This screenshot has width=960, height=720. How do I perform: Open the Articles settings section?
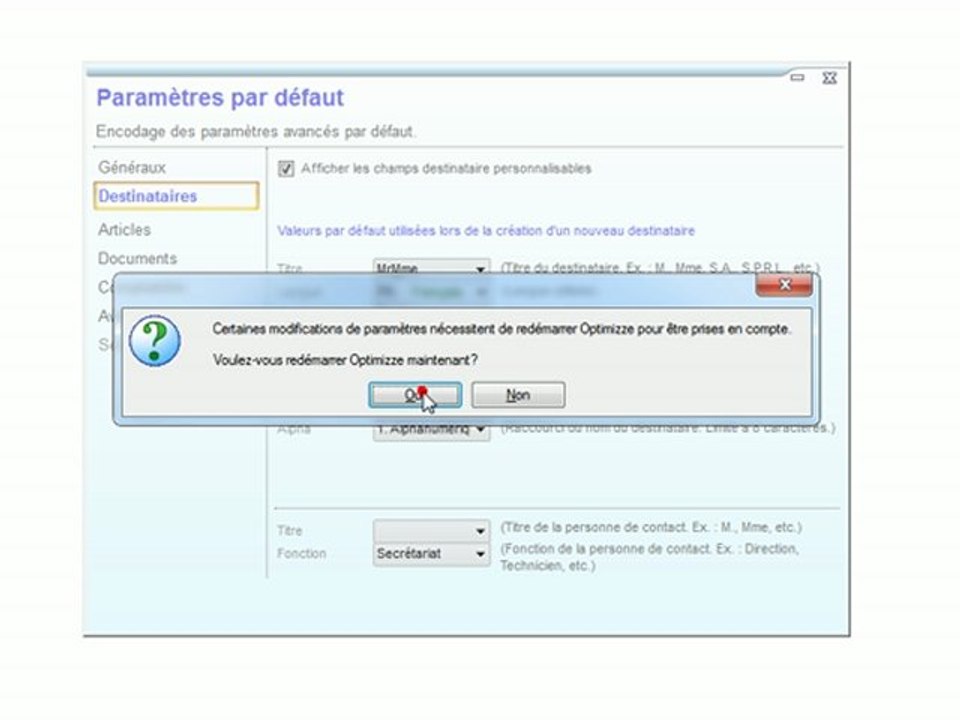pyautogui.click(x=124, y=230)
